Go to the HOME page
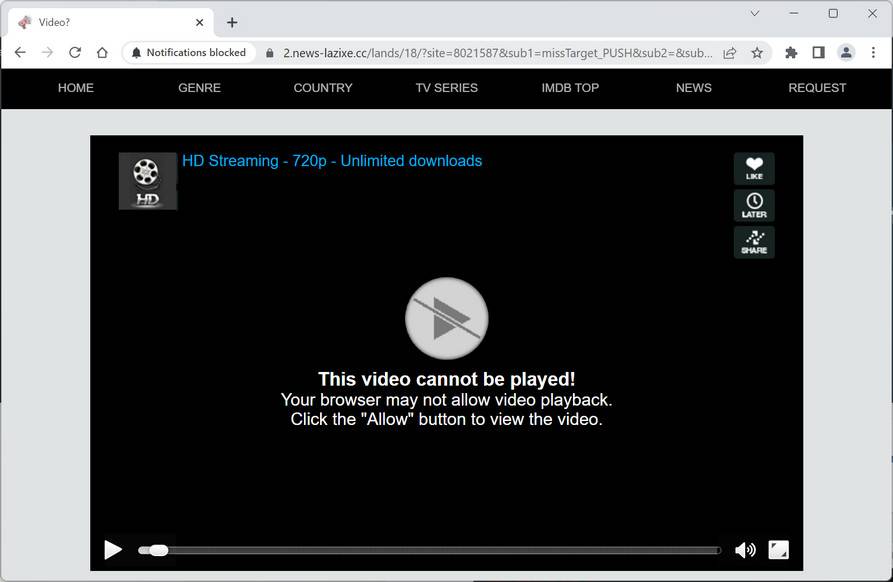 point(76,88)
